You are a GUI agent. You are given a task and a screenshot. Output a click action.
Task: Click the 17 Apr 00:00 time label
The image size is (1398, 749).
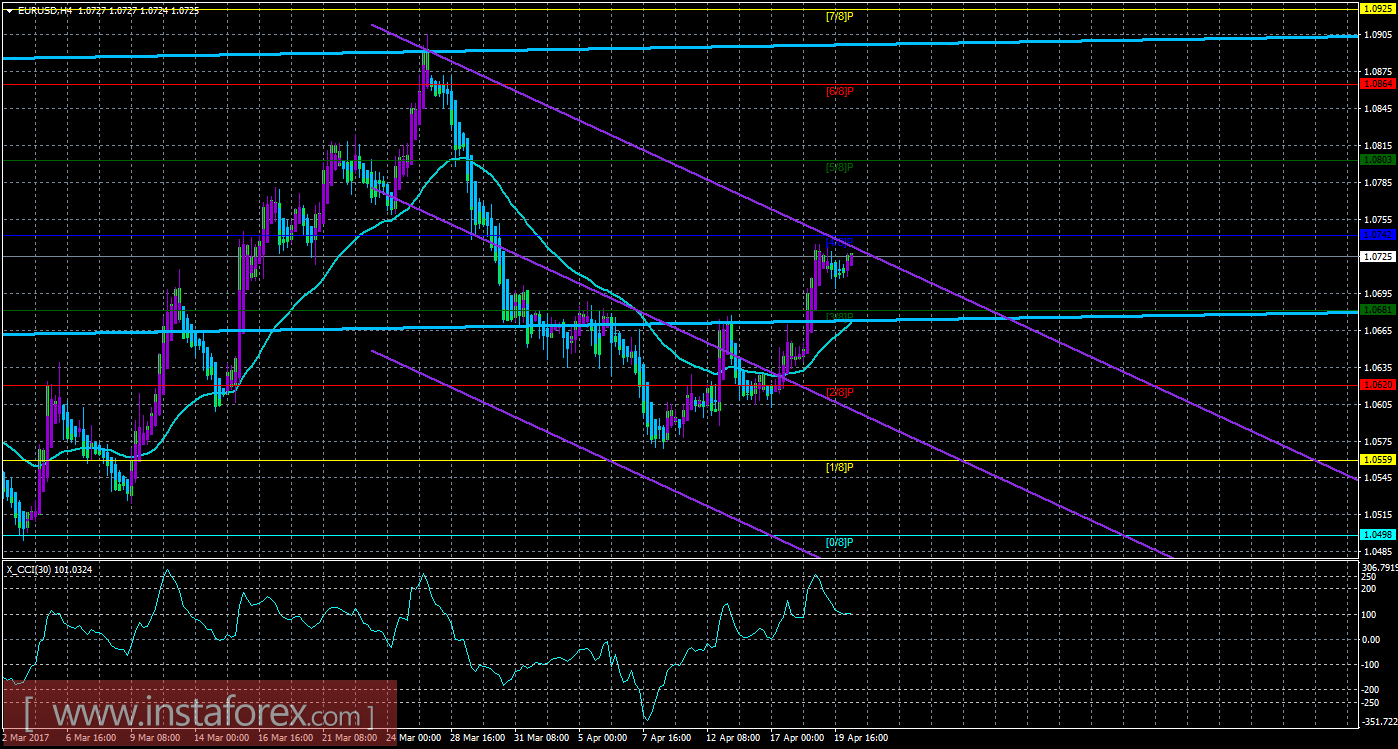pos(799,737)
